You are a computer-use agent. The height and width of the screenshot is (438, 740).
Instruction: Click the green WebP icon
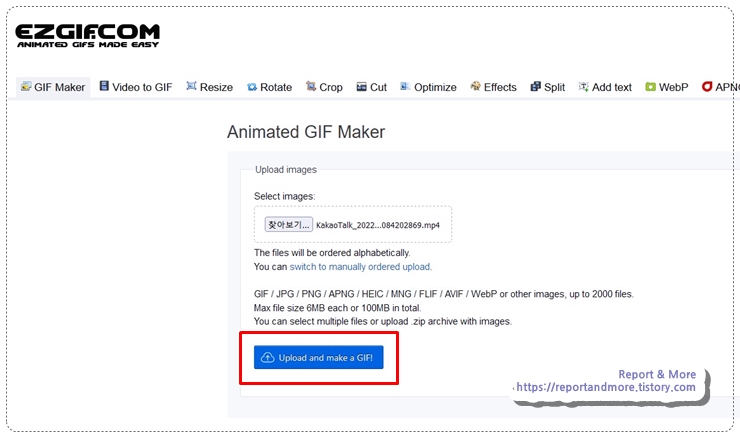click(x=650, y=87)
